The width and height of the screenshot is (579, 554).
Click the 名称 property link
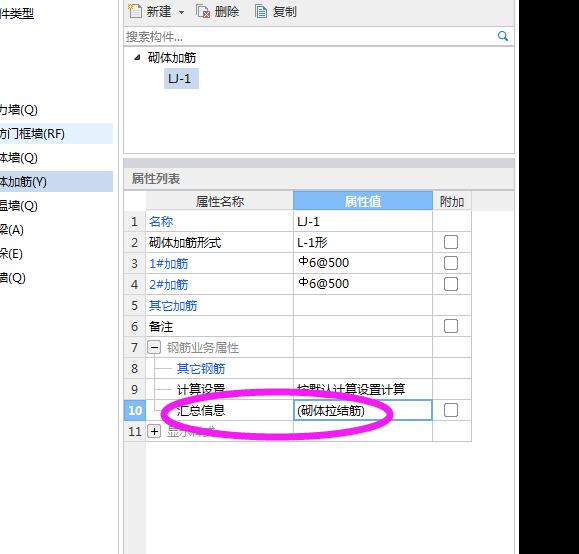point(161,221)
